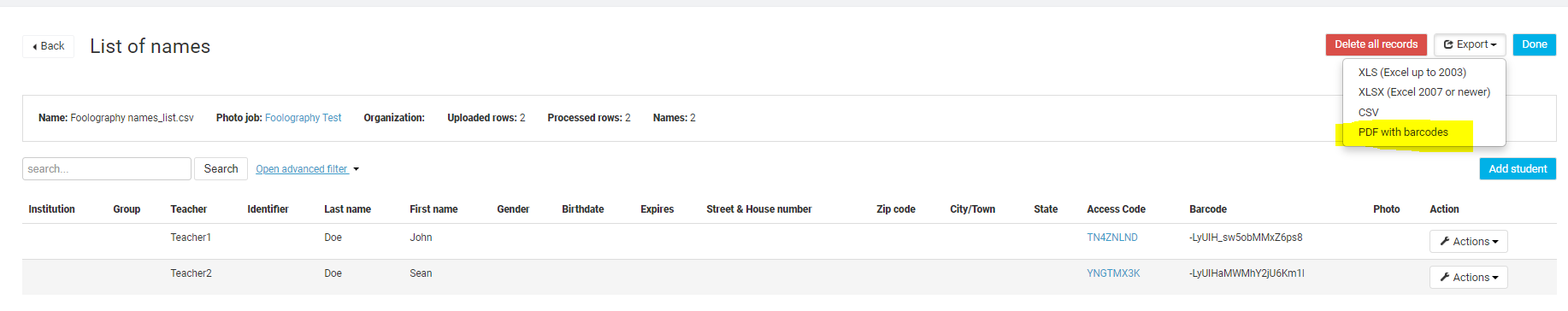Click the Gender column header
This screenshot has height=311, width=1568.
tap(513, 209)
